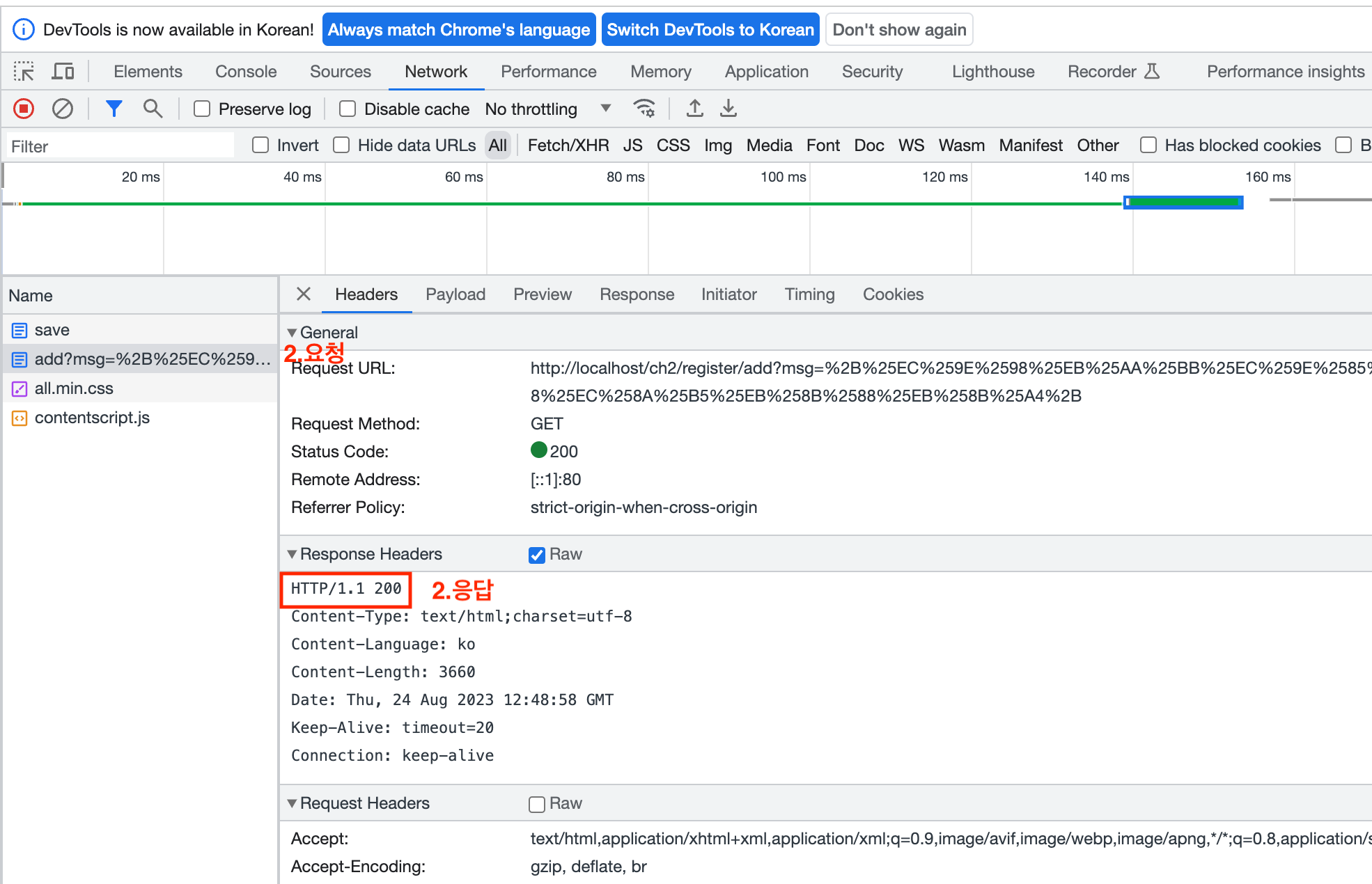The image size is (1372, 884).
Task: Clear the network log
Action: 63,109
